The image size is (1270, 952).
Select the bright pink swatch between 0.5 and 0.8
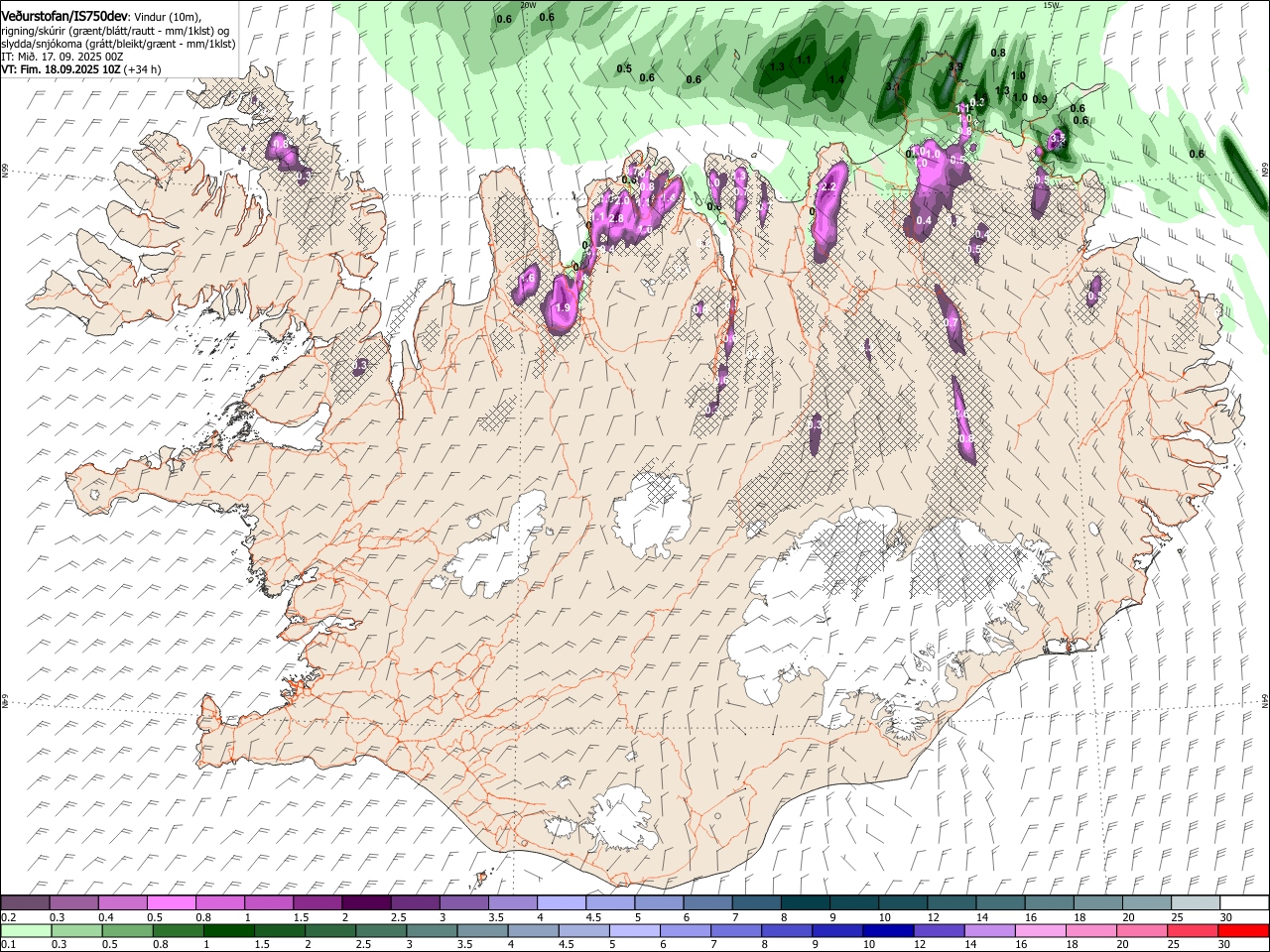[172, 903]
